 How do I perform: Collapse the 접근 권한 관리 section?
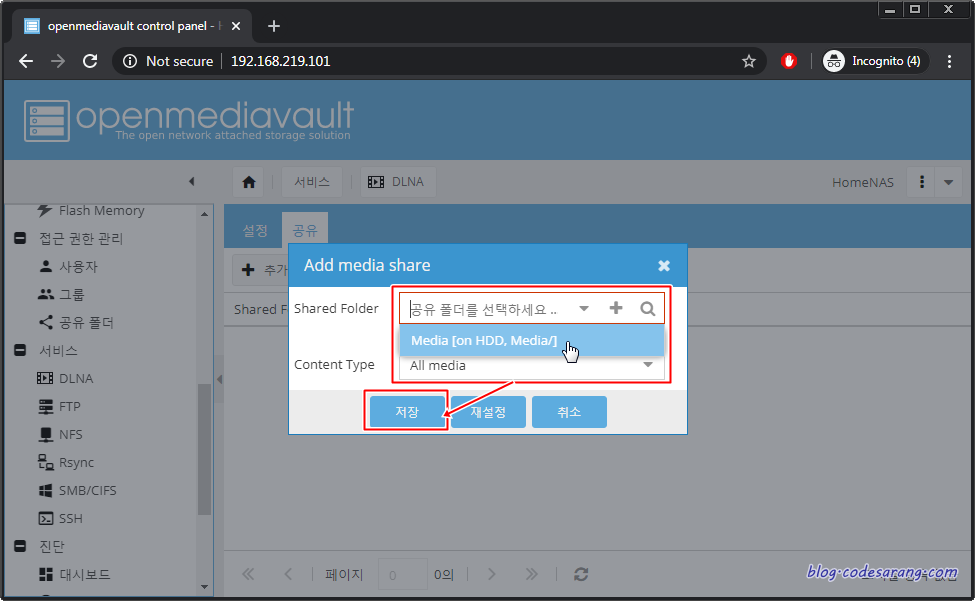(x=20, y=238)
